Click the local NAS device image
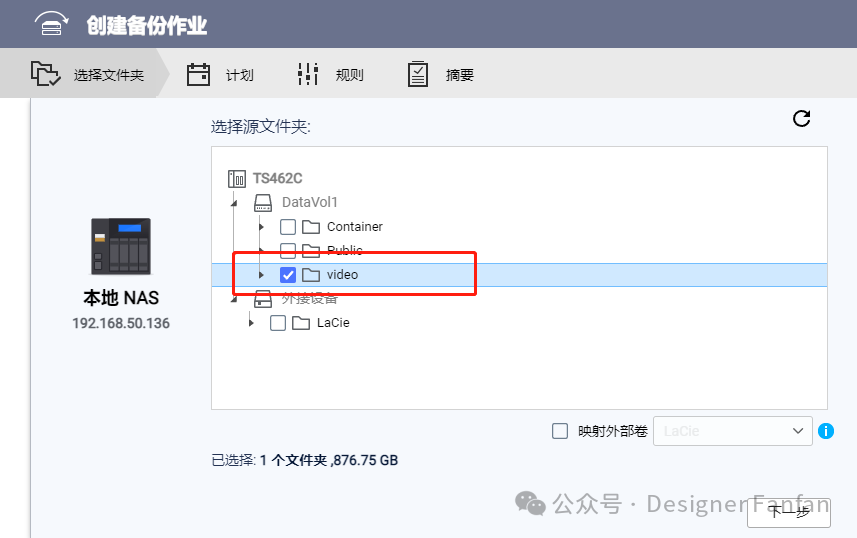 [120, 246]
